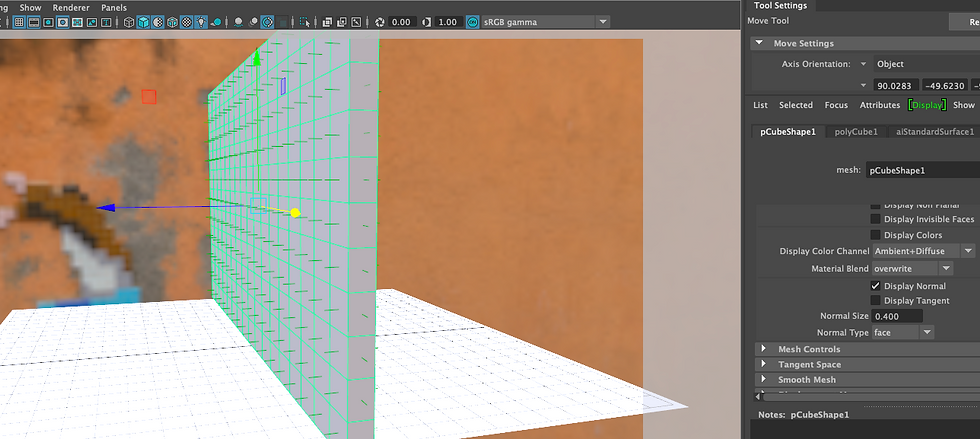Viewport: 980px width, 439px height.
Task: Click the mesh name field pCubeShape1
Action: point(922,170)
